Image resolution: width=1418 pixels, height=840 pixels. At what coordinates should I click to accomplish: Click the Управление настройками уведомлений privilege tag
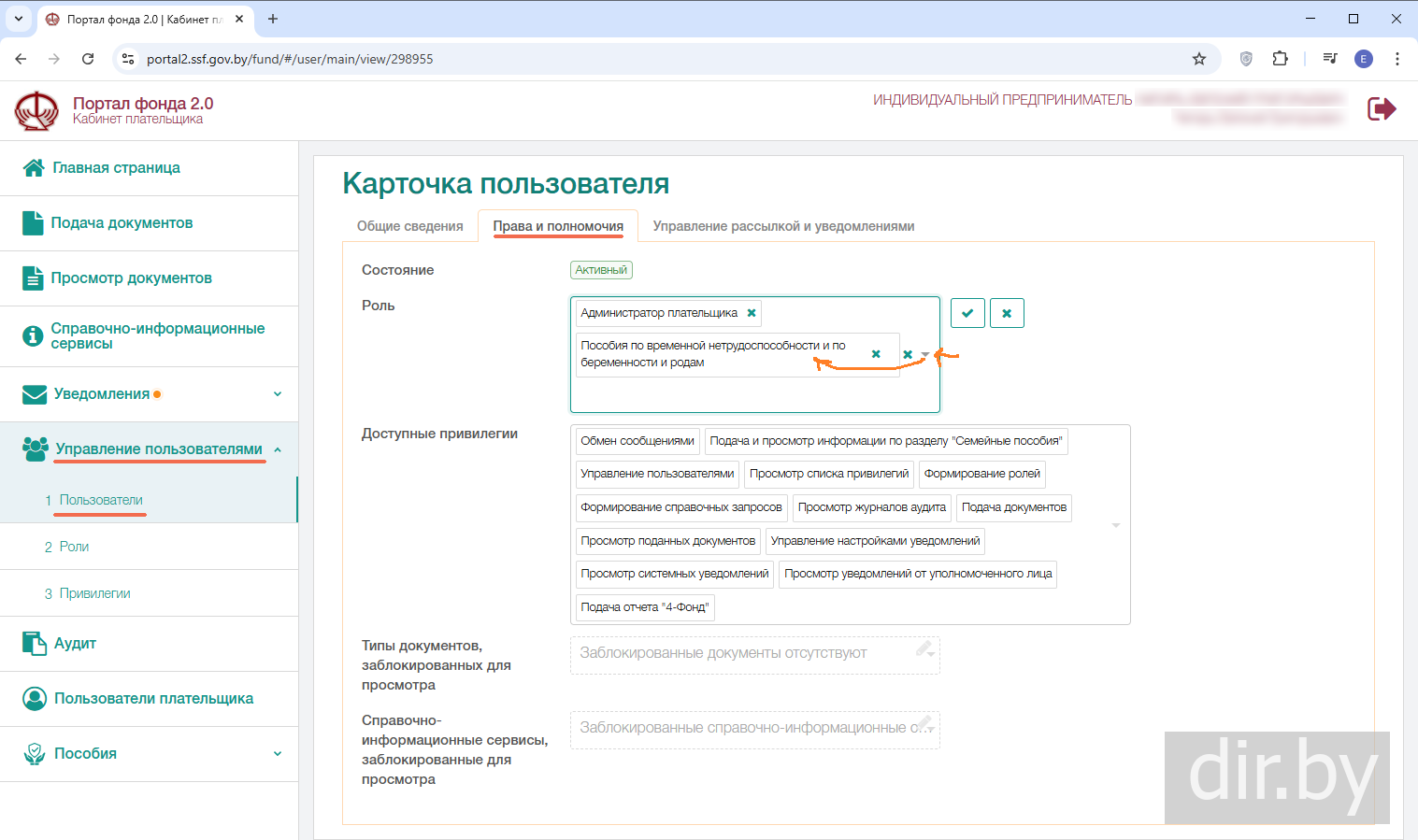[x=875, y=541]
